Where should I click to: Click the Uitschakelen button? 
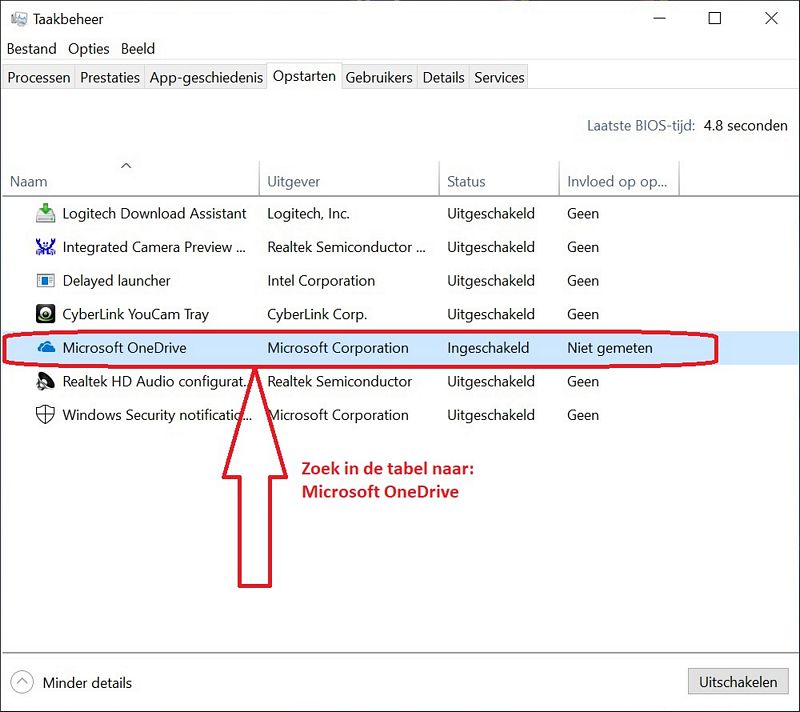(x=738, y=682)
